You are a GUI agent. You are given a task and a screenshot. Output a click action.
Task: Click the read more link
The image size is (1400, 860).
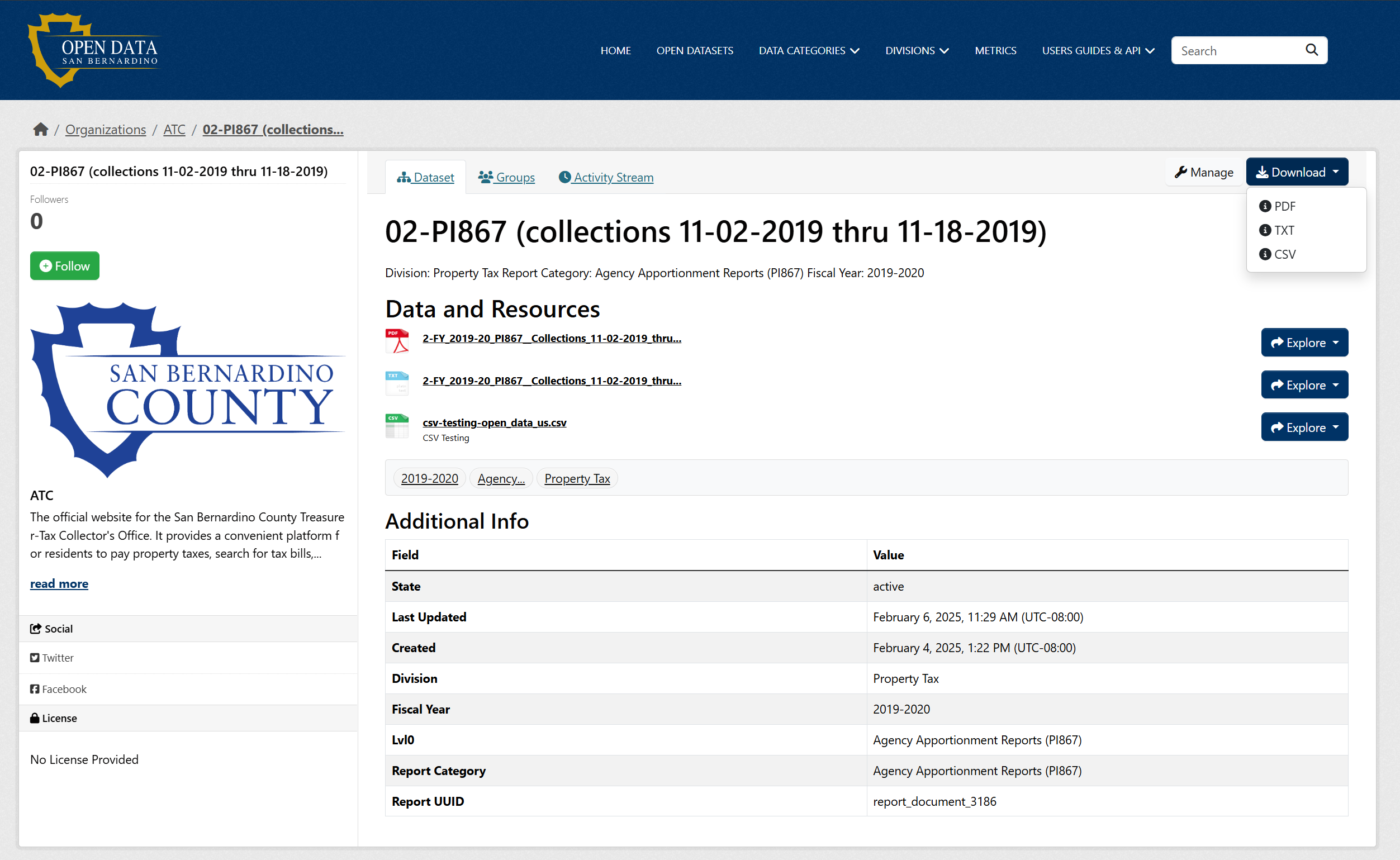[59, 583]
